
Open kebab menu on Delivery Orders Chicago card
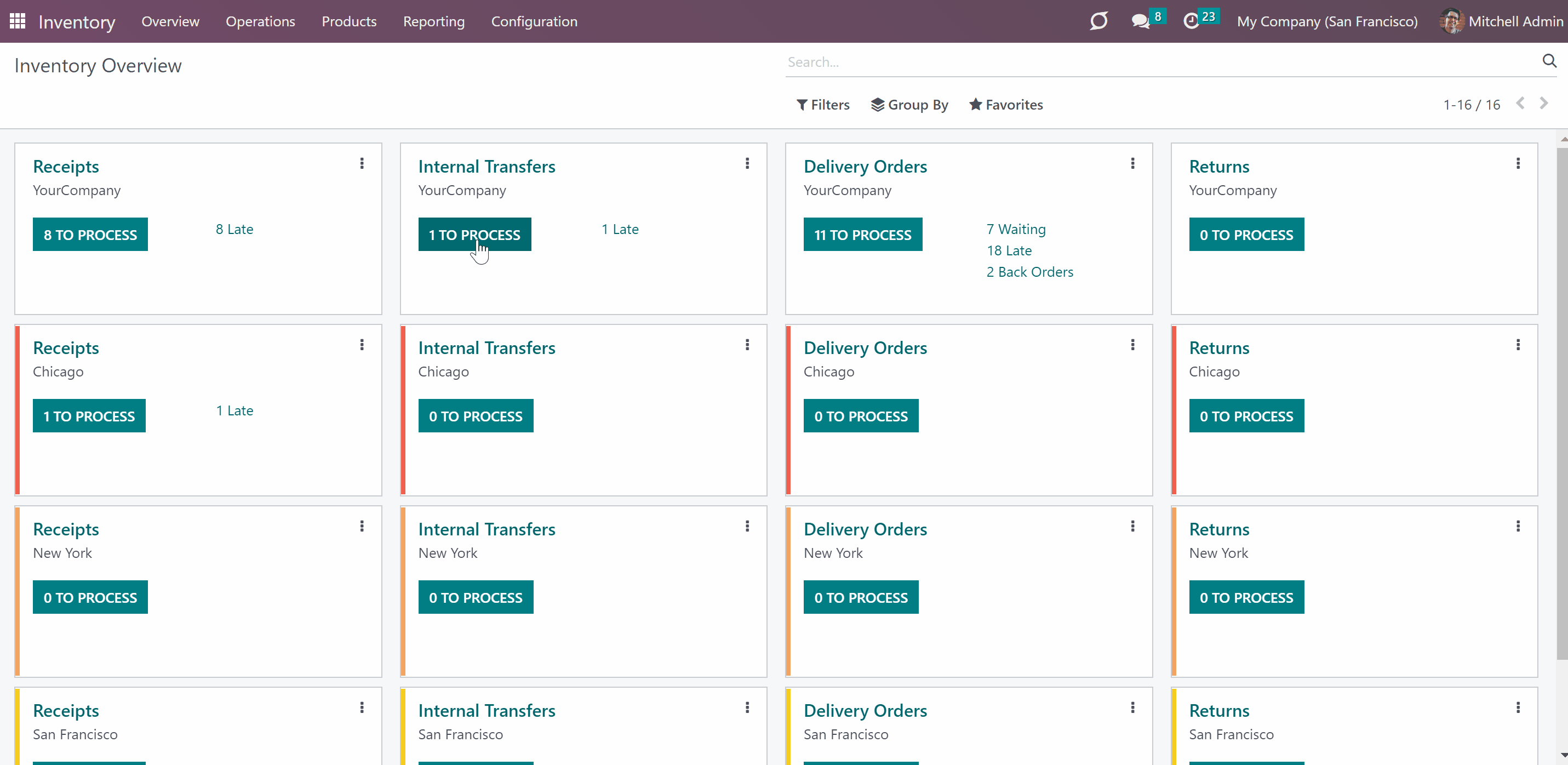point(1133,345)
